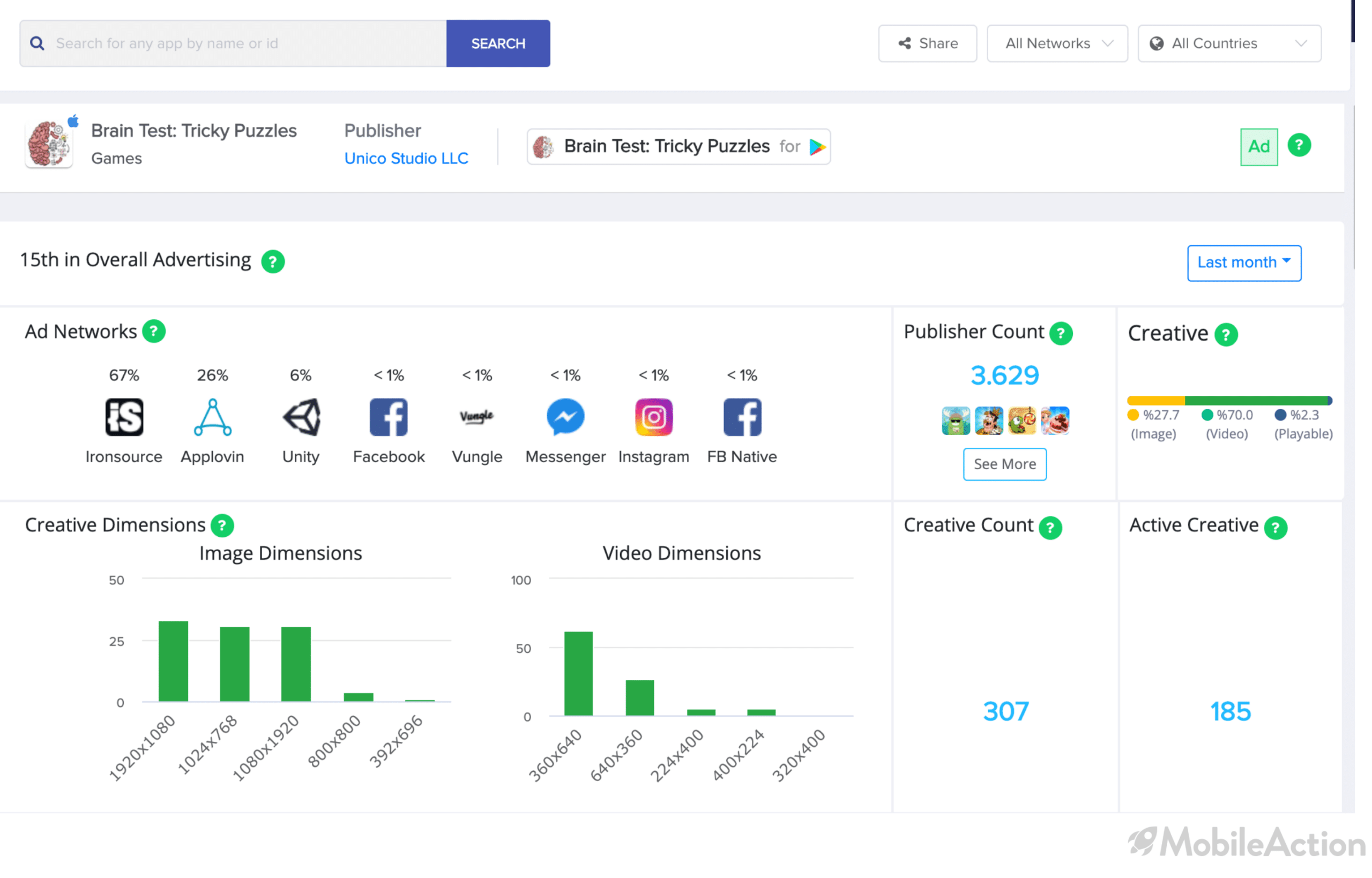This screenshot has width=1372, height=878.
Task: Click the 224x400 video dimension bar
Action: click(x=701, y=712)
